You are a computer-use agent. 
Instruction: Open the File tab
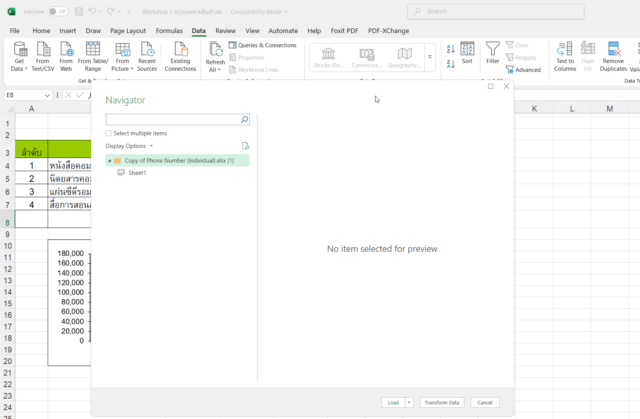pyautogui.click(x=15, y=31)
